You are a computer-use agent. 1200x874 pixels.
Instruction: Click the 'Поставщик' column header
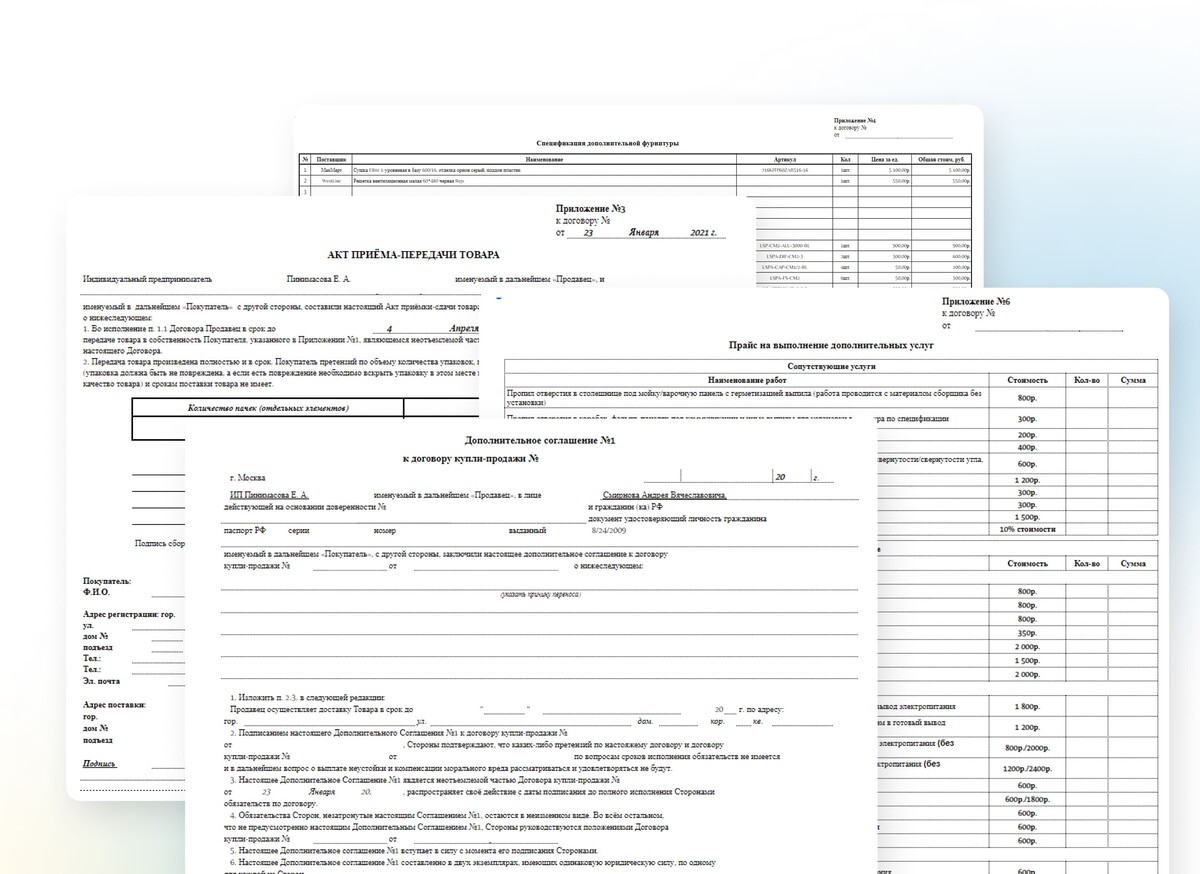coord(331,160)
